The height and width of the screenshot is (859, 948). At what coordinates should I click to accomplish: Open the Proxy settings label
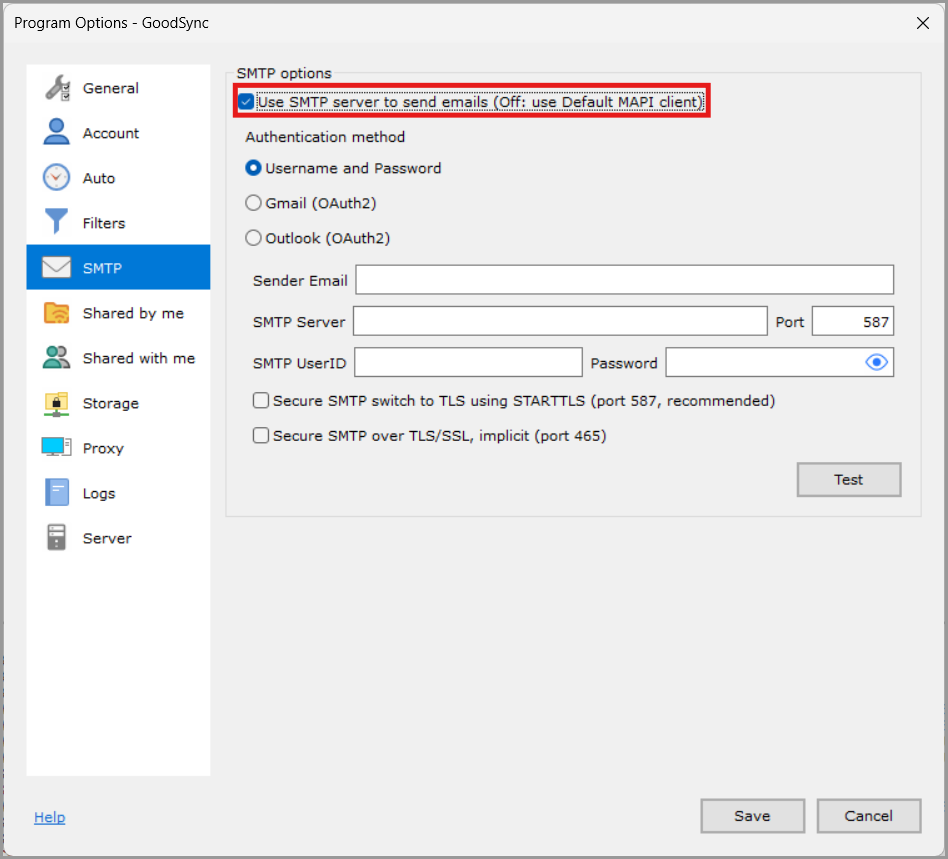tap(103, 449)
